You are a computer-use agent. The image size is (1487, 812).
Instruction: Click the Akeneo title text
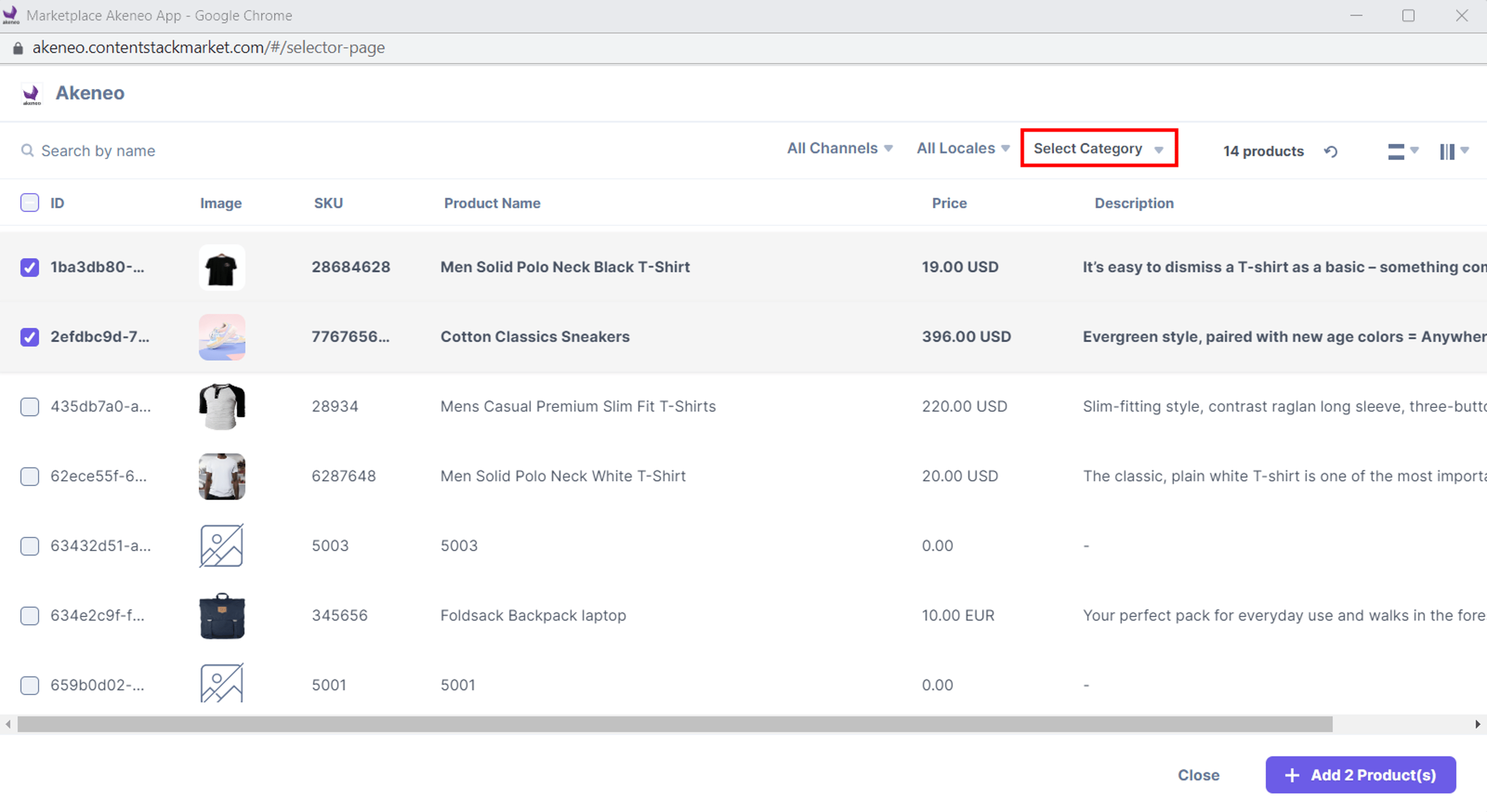click(89, 93)
